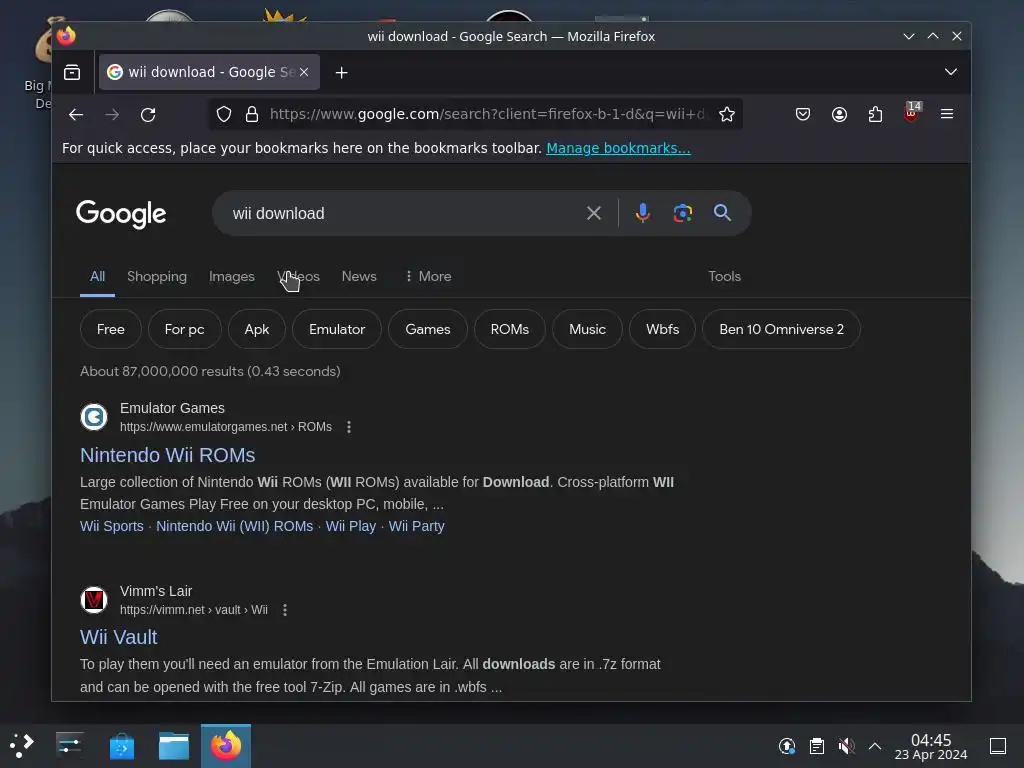Open the Dolphin file manager in taskbar

174,746
